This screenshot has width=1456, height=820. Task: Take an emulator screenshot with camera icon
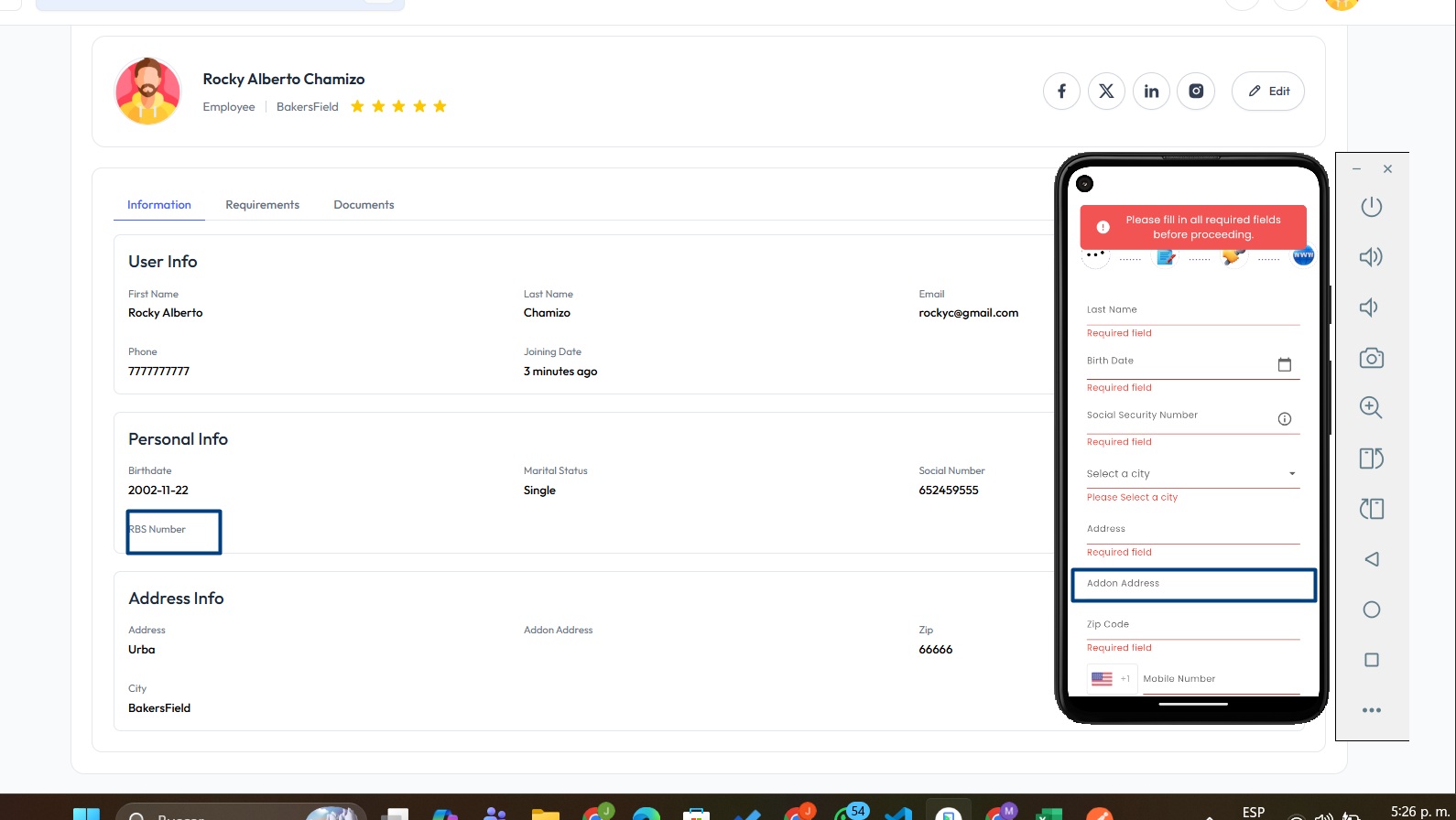coord(1371,358)
